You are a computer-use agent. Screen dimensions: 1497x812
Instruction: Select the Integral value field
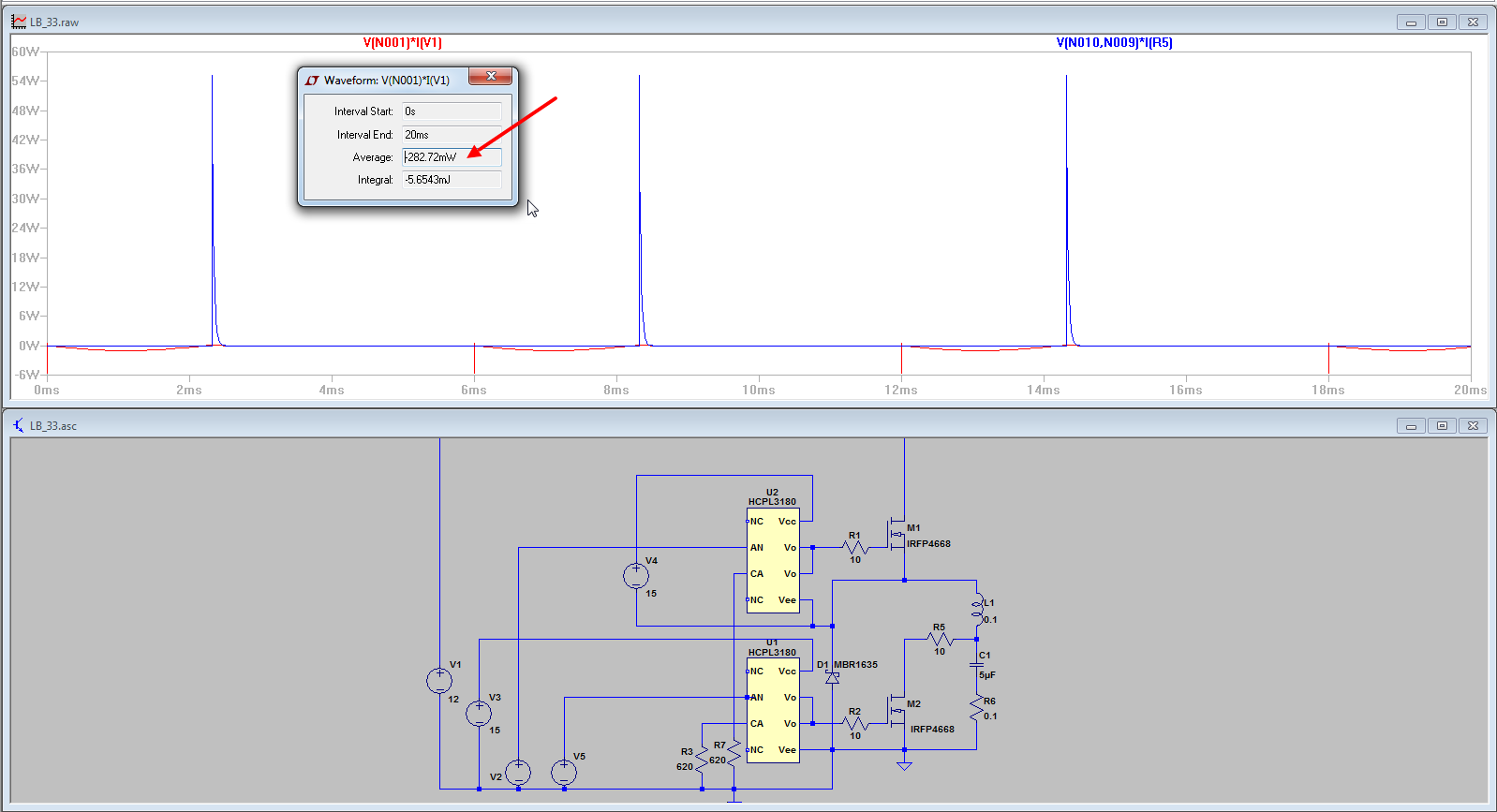(x=452, y=180)
